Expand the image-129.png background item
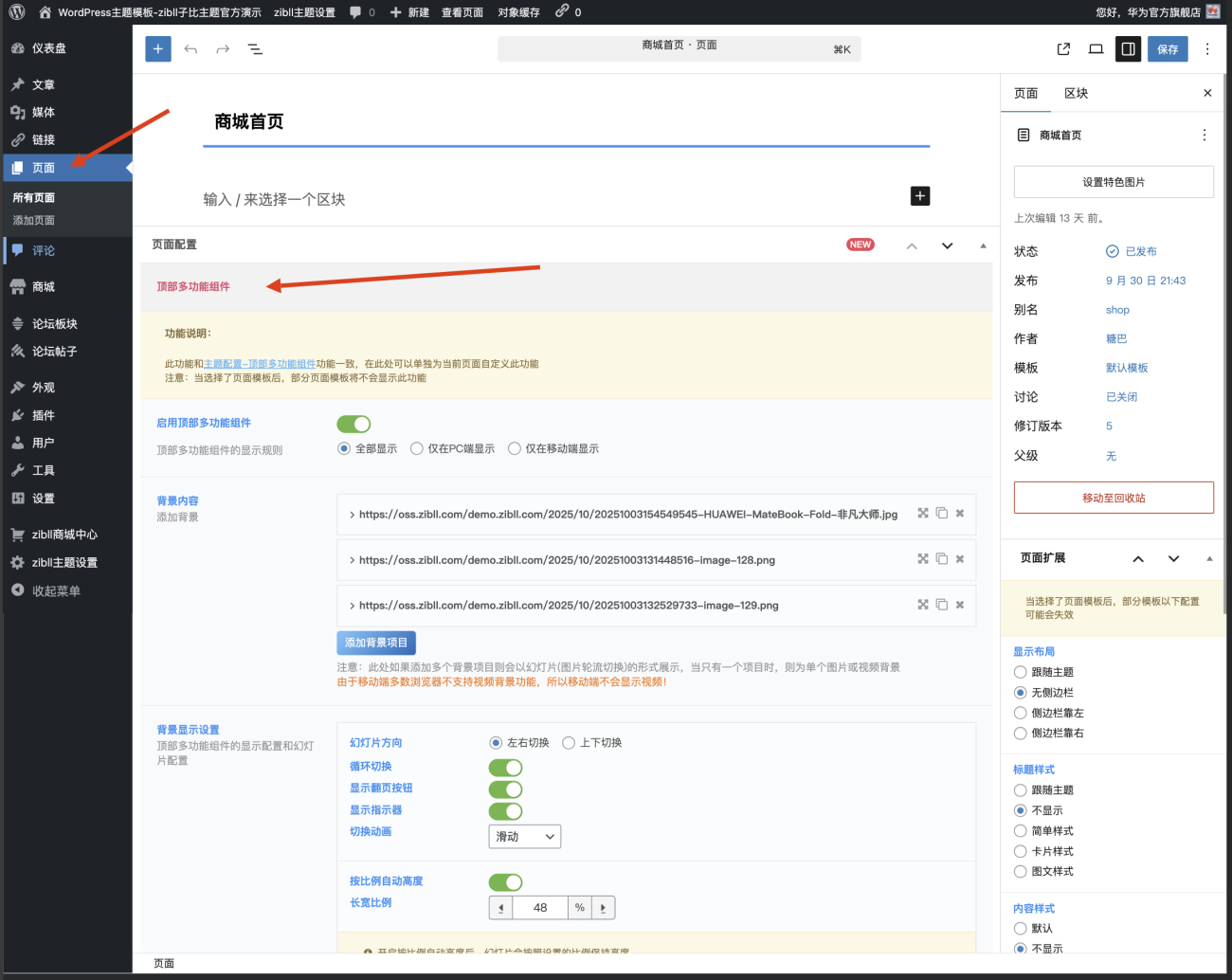Screen dimensions: 1232x980 tap(353, 606)
